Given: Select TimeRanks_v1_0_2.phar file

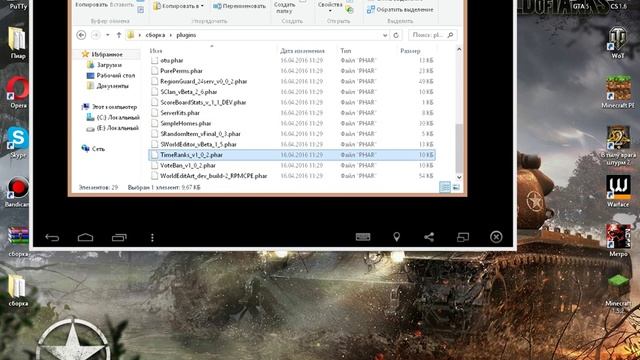Looking at the screenshot, I should tap(292, 155).
